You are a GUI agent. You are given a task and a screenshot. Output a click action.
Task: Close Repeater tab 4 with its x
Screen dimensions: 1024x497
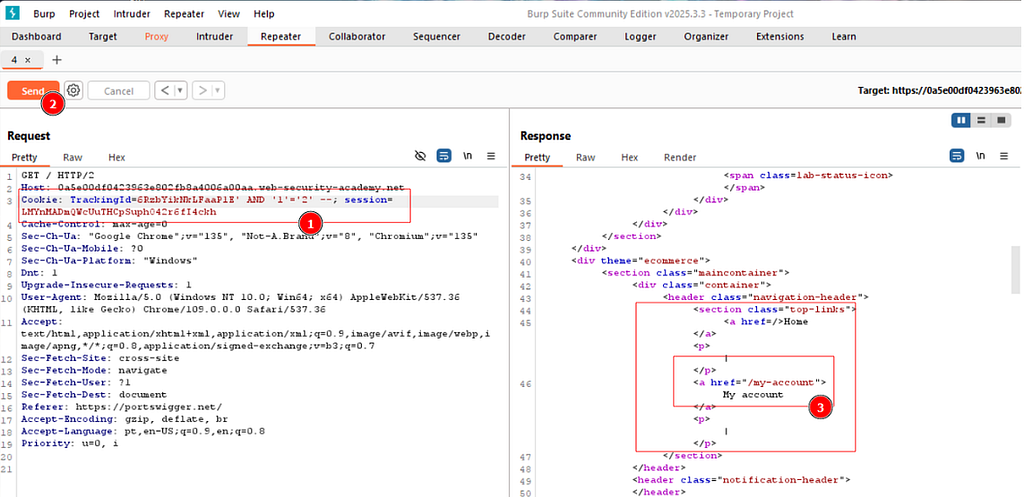(x=27, y=59)
